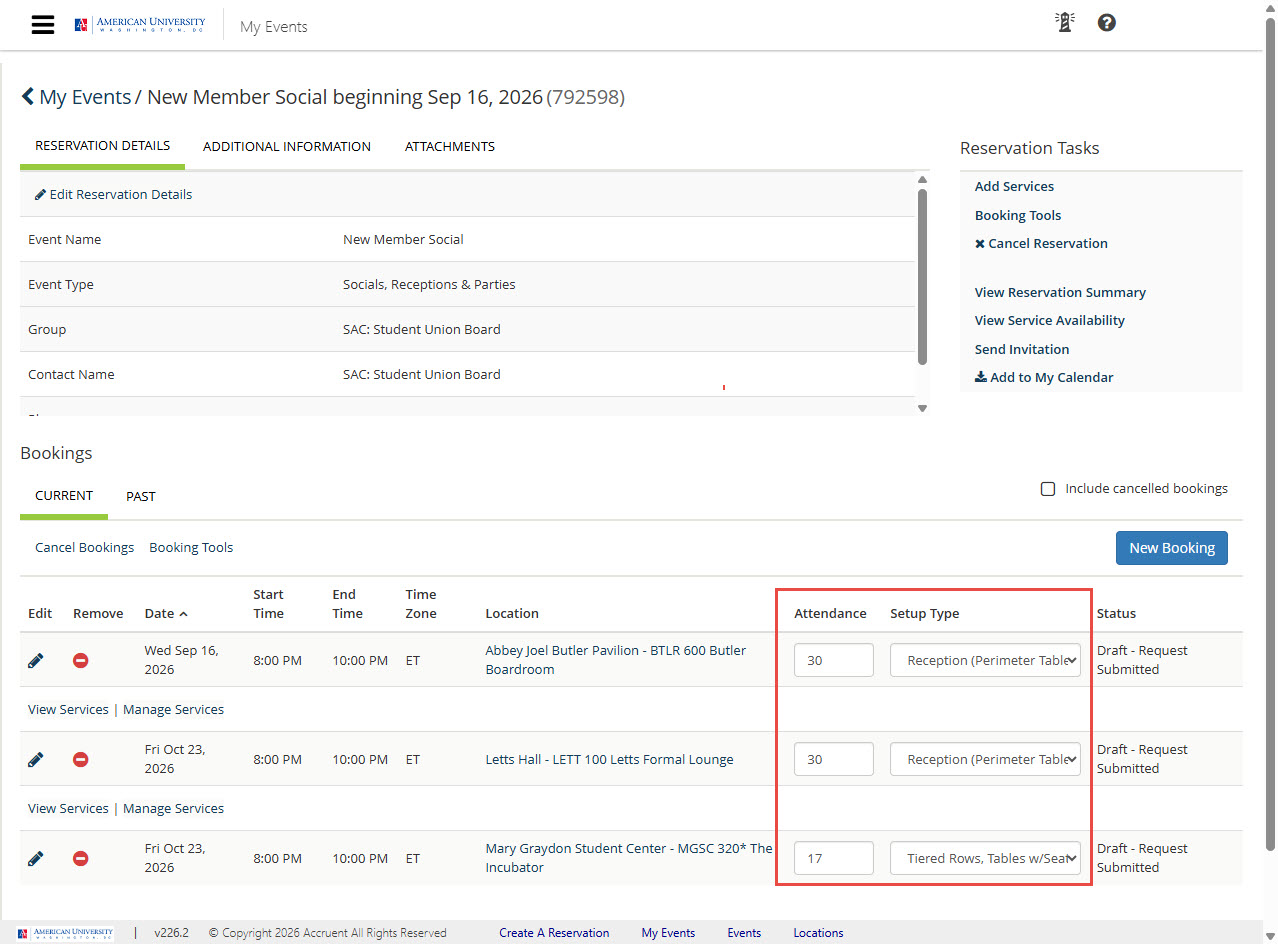Click the New Booking button
This screenshot has width=1278, height=944.
point(1172,547)
